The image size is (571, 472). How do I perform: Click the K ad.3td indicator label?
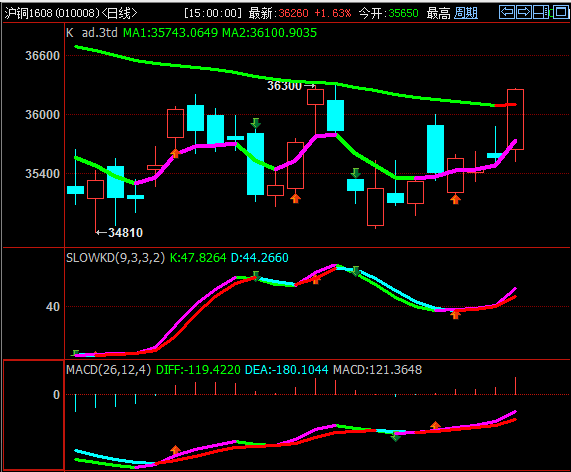coord(92,33)
